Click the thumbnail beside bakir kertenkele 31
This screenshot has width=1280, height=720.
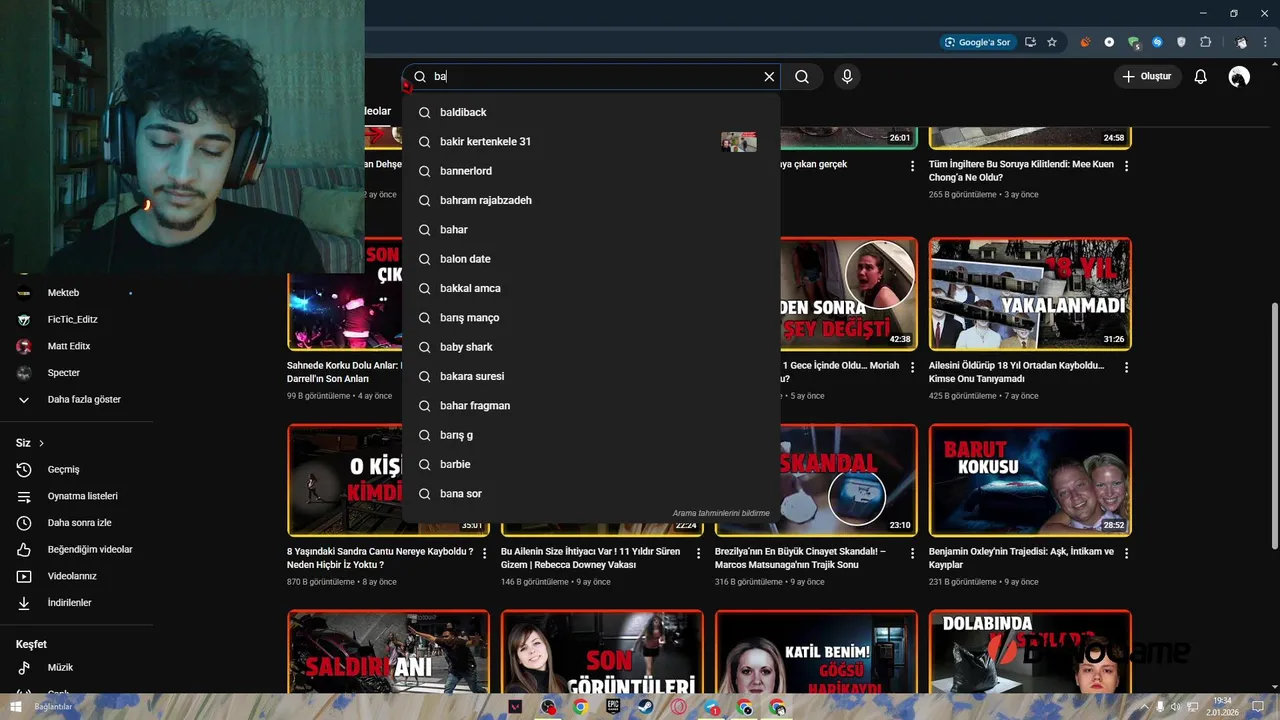point(739,142)
